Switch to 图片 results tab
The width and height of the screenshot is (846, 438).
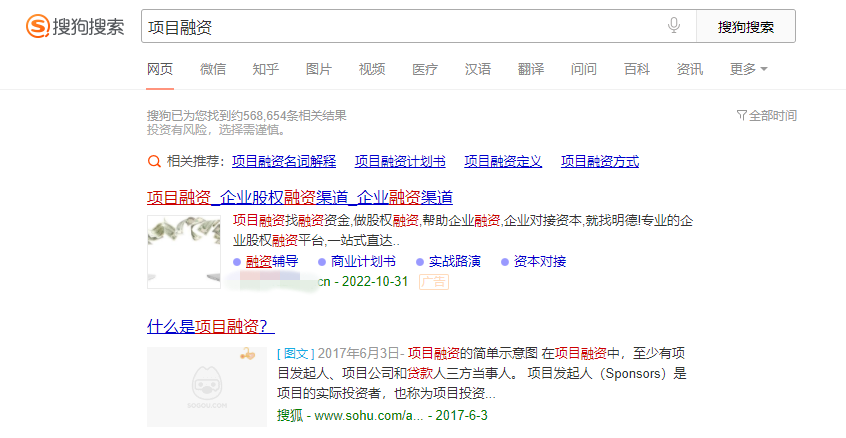(319, 69)
